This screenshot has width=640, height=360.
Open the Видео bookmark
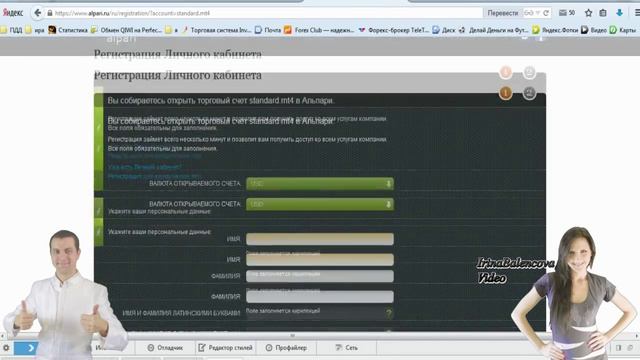pos(593,30)
